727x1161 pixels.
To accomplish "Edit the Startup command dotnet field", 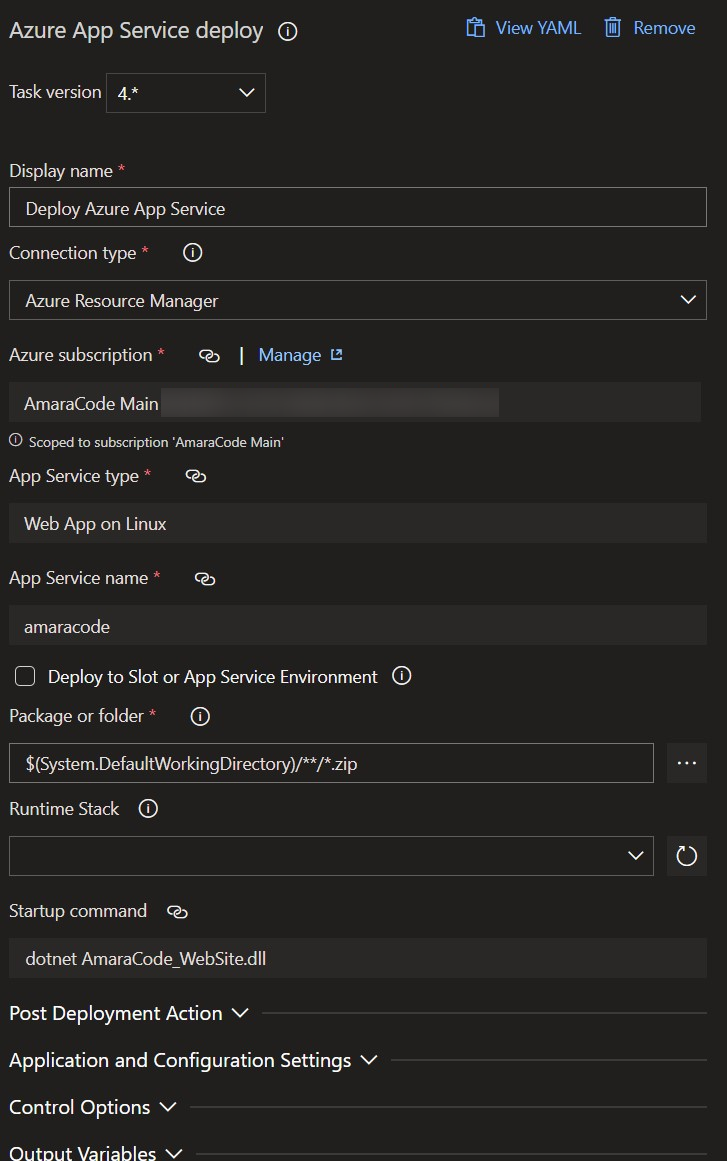I will 358,958.
